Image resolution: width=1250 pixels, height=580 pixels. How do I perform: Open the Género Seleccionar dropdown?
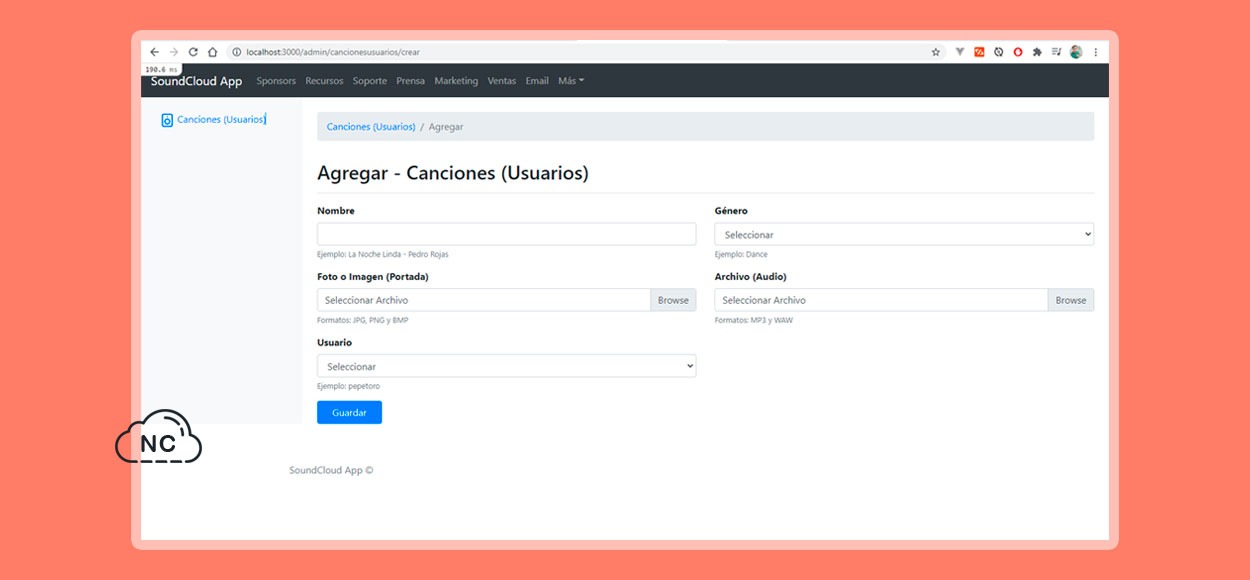904,234
